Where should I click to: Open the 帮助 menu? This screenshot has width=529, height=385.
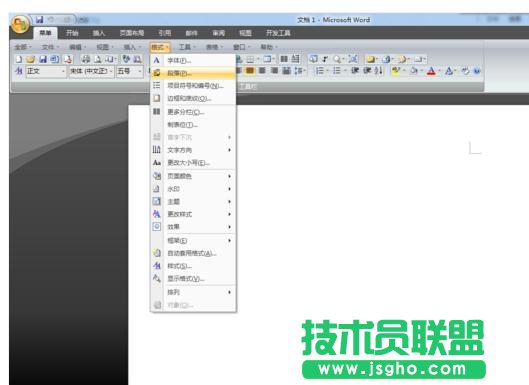[x=269, y=47]
